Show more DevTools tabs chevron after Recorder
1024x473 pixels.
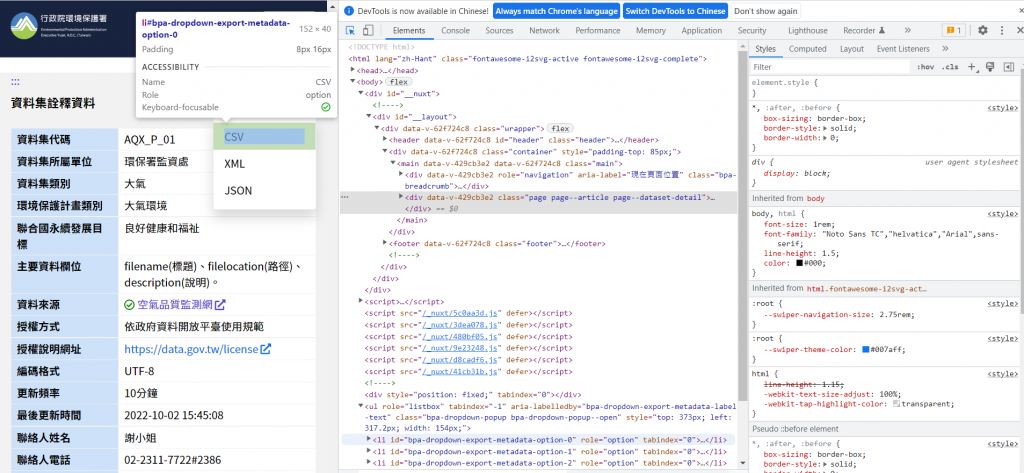(x=908, y=30)
